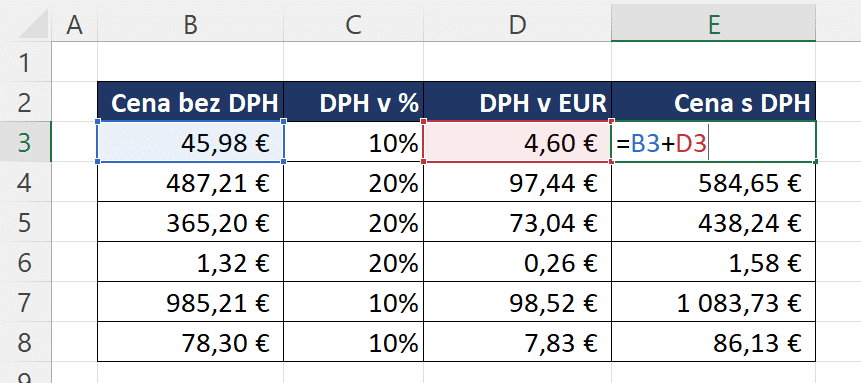Click cell B3 containing 45,98 €

click(x=191, y=142)
